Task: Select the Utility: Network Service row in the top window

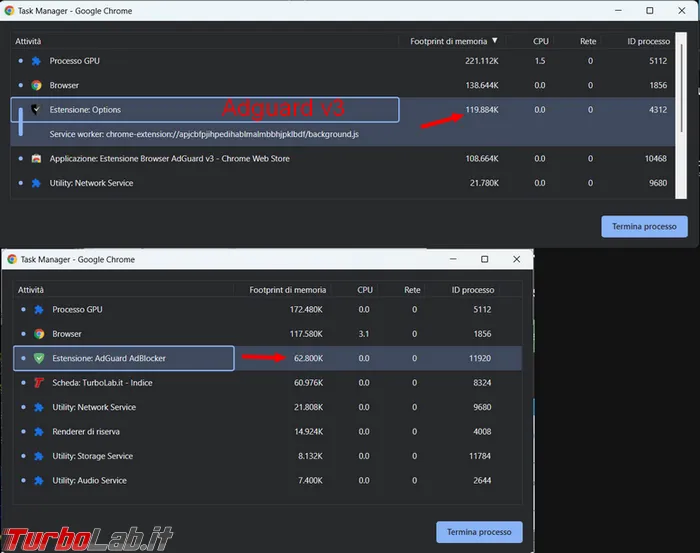Action: click(x=342, y=183)
